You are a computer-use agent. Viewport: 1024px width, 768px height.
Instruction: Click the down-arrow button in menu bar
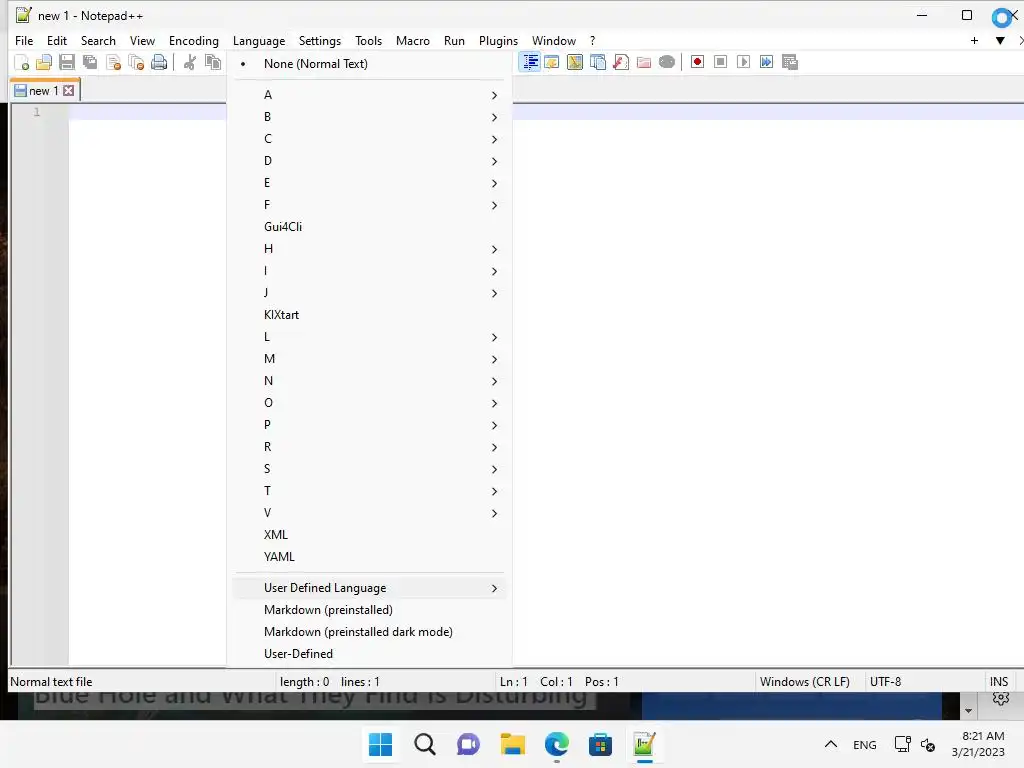pos(1000,40)
